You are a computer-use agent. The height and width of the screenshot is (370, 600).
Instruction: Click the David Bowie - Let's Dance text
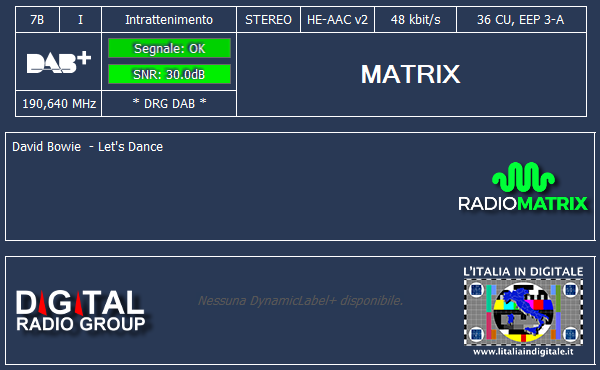(x=87, y=147)
